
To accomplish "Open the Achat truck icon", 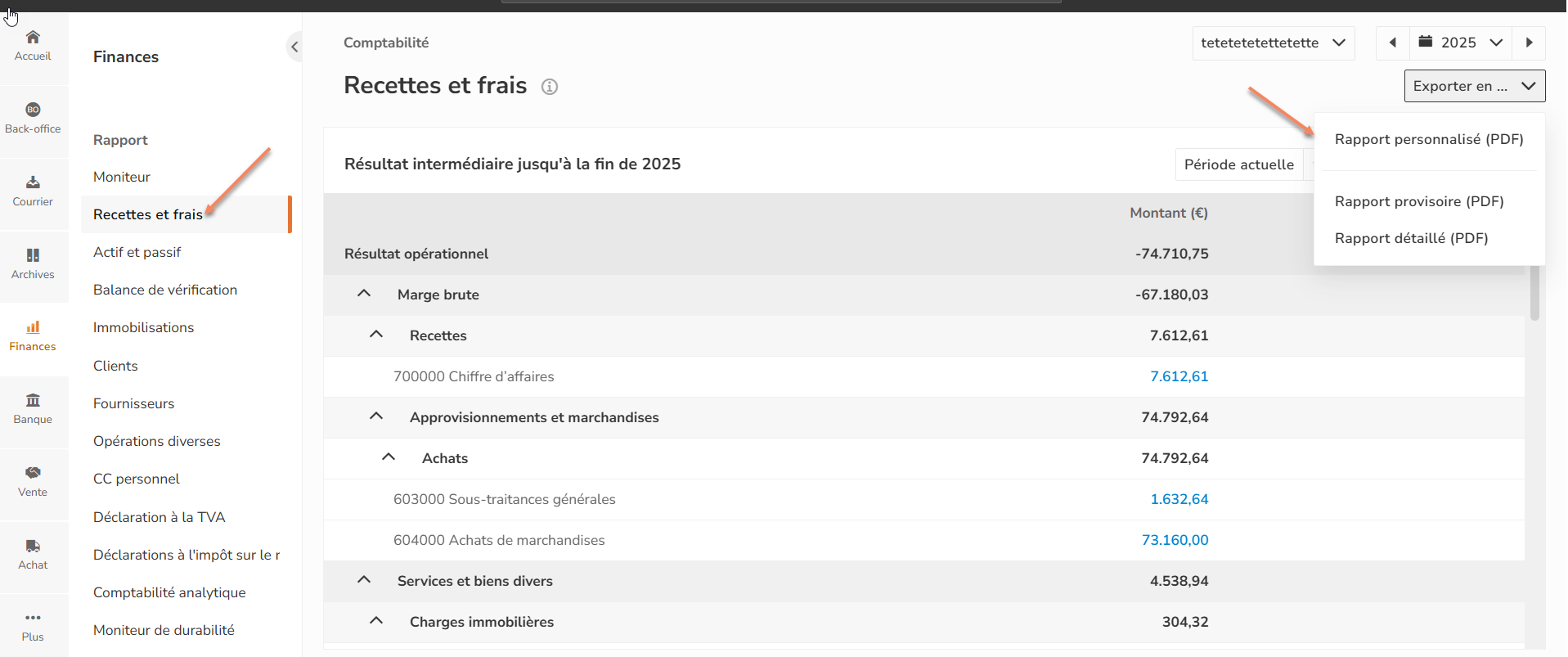I will [33, 546].
